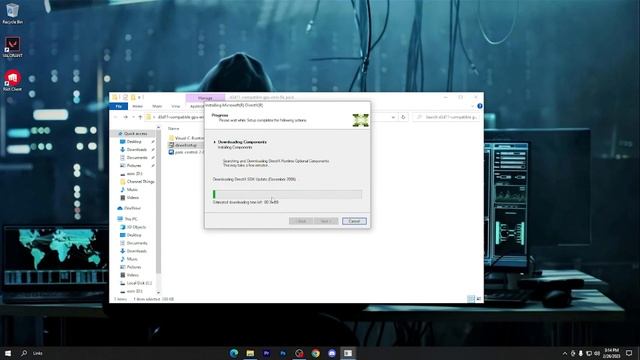Viewport: 640px width, 360px height.
Task: Open Premiere Pro from the taskbar
Action: [267, 353]
